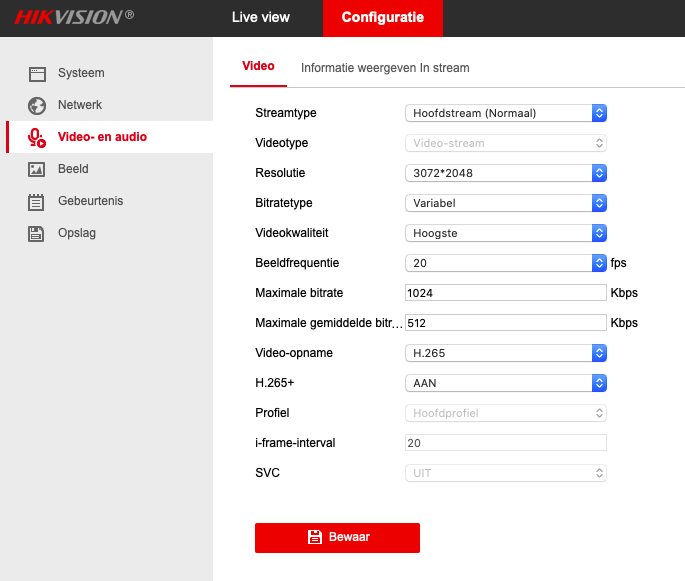Switch to the Live view tab
The image size is (685, 581).
260,18
